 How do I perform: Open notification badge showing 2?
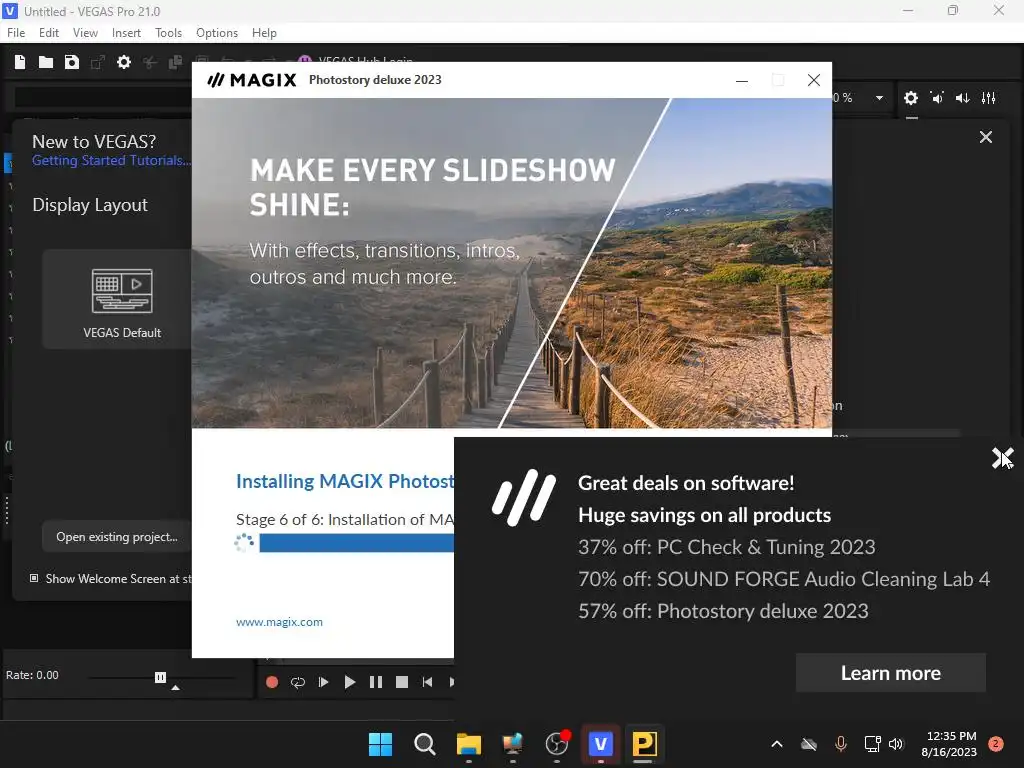[996, 744]
